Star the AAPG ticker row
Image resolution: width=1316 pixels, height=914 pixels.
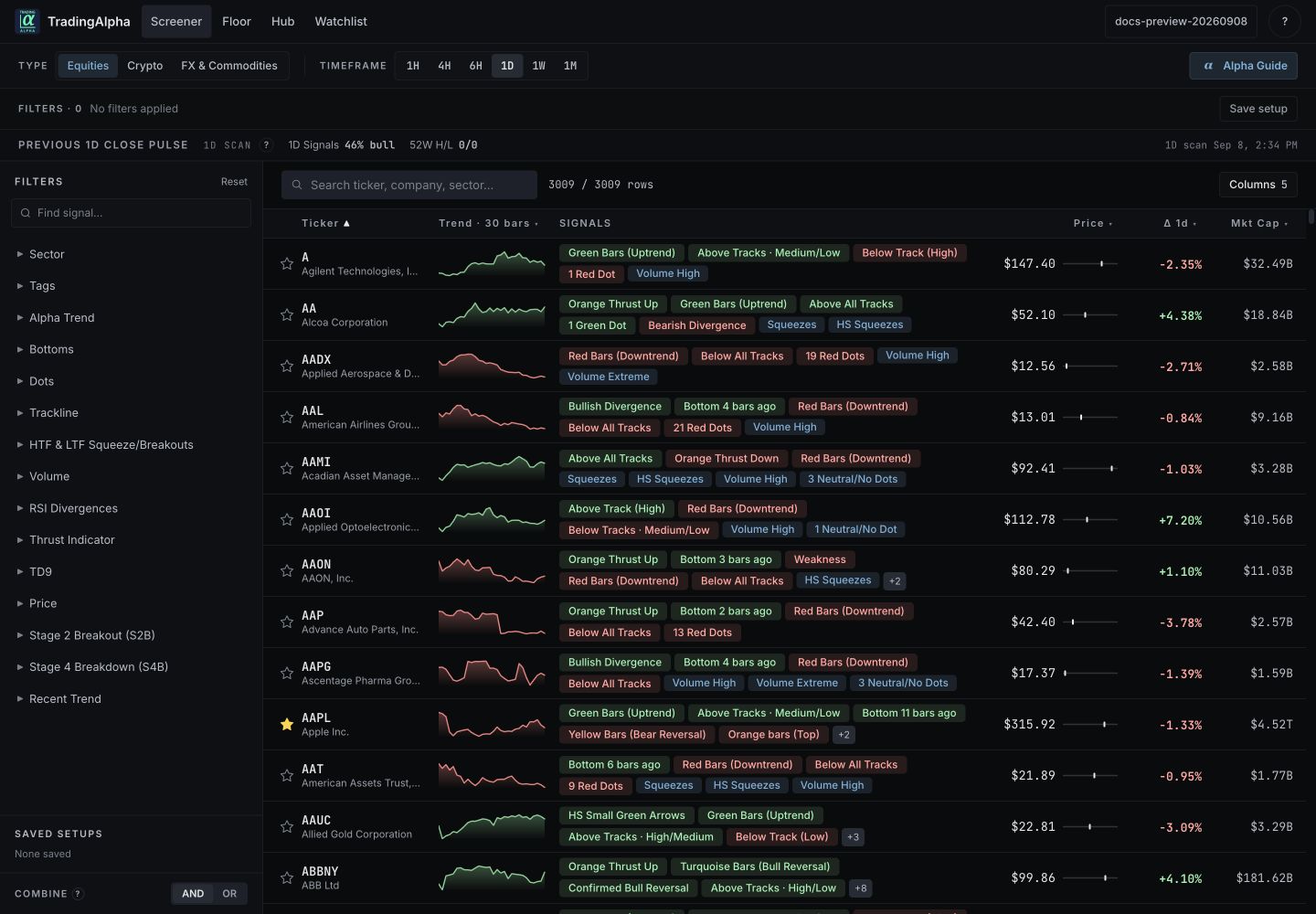point(287,674)
